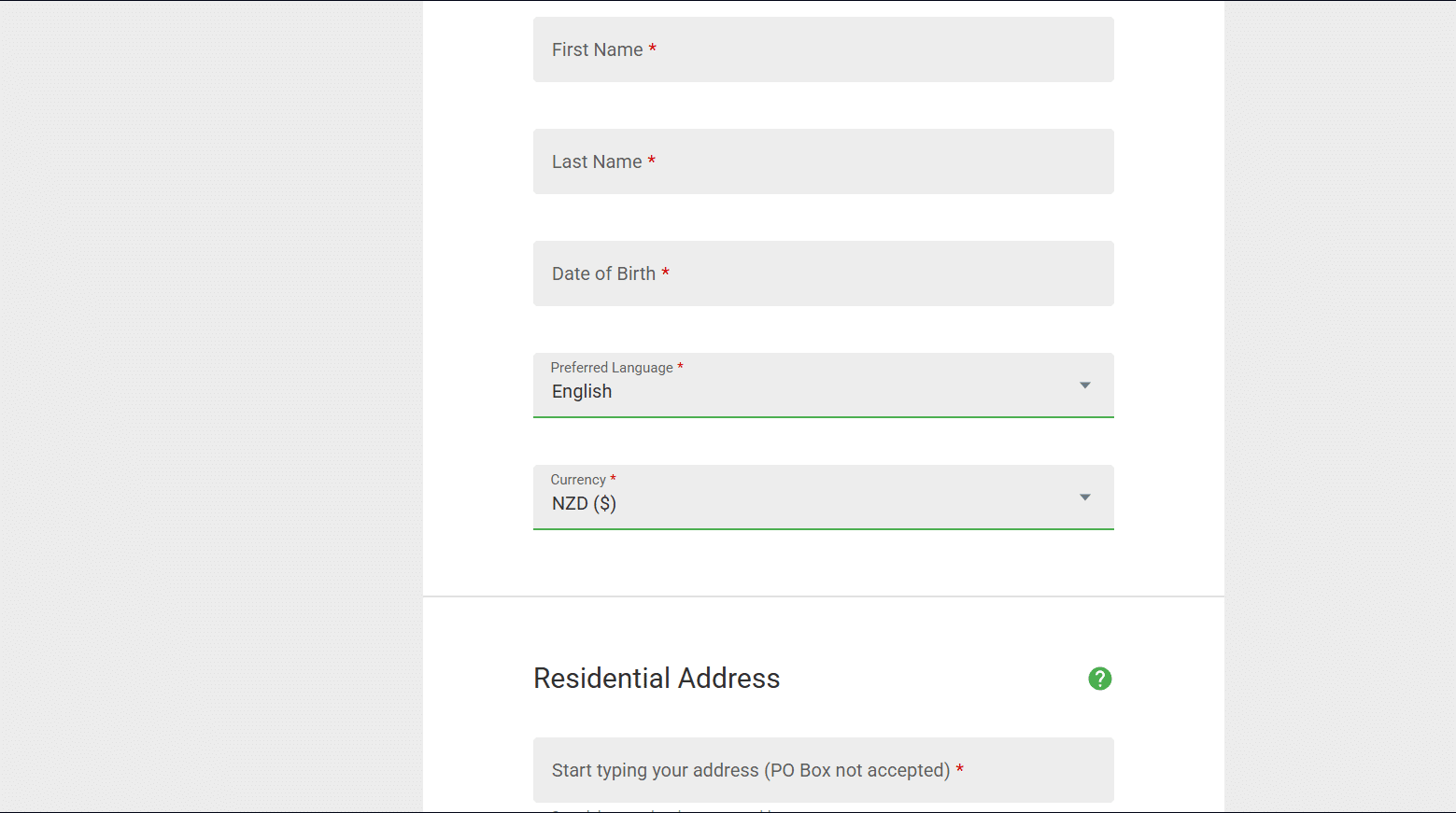The height and width of the screenshot is (813, 1456).
Task: Expand the Currency dropdown arrow
Action: click(x=1085, y=498)
